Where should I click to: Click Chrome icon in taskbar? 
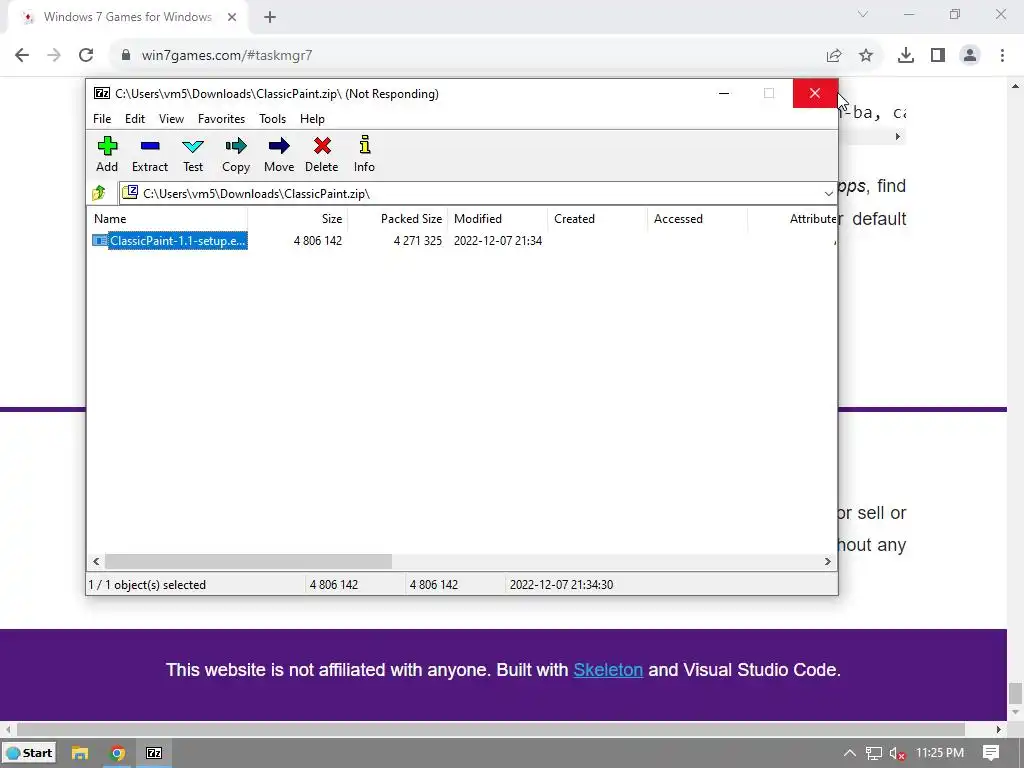(x=118, y=753)
